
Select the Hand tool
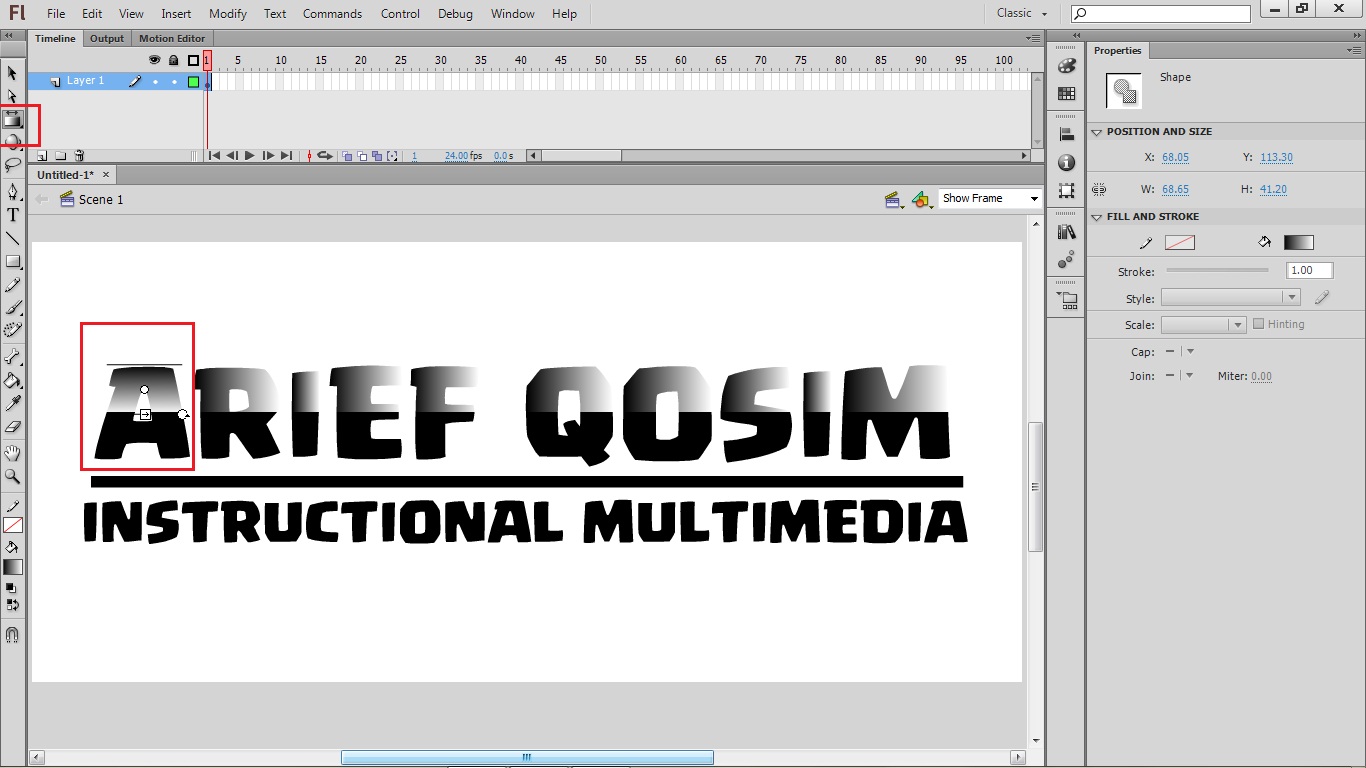pos(13,453)
